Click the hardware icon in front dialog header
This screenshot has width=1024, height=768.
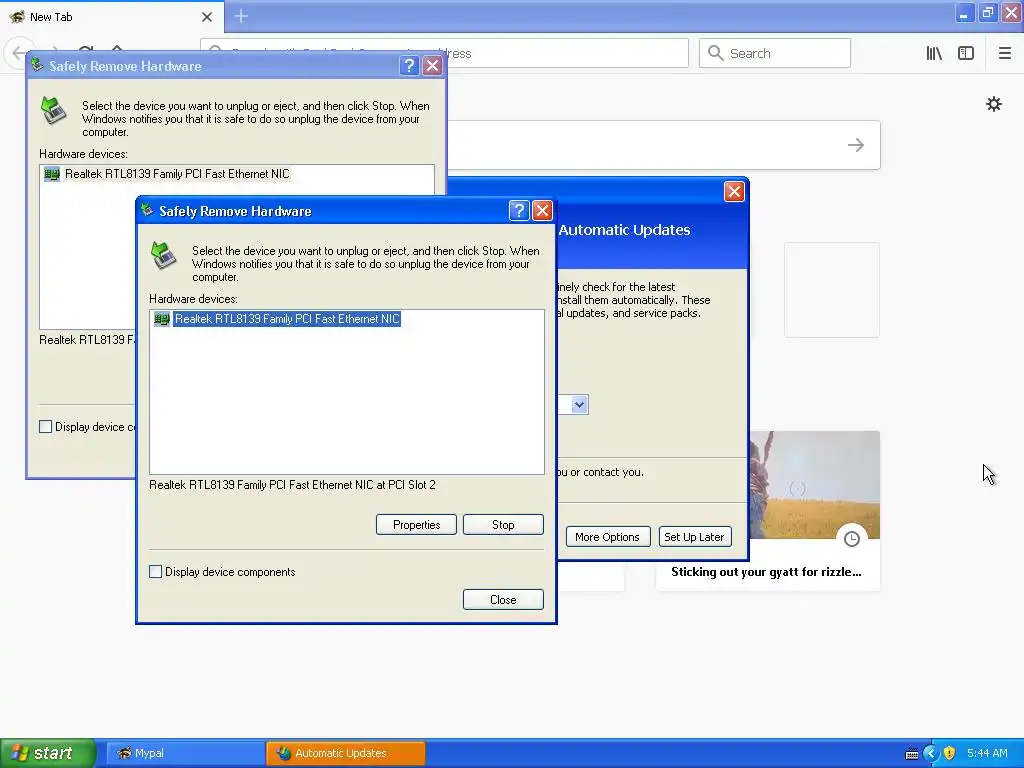[x=164, y=255]
